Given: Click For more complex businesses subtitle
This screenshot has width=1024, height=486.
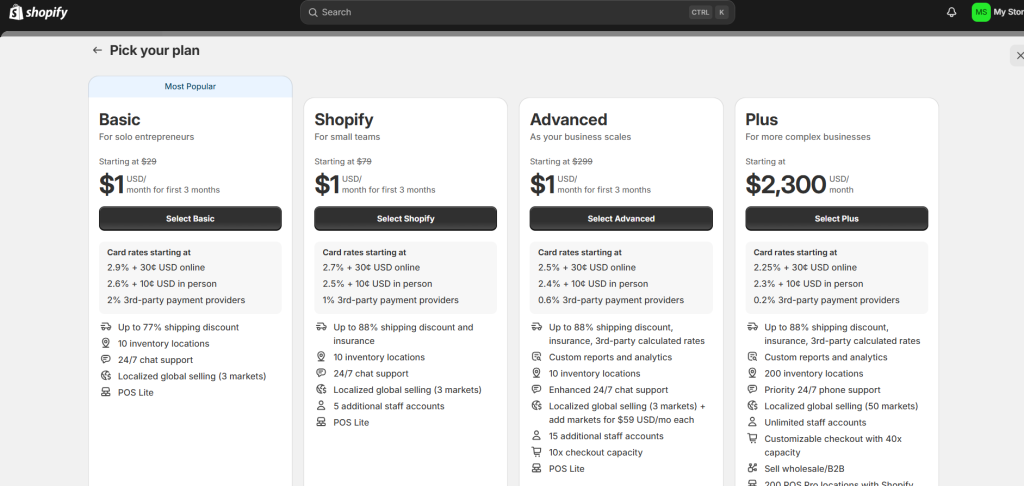Looking at the screenshot, I should point(808,137).
